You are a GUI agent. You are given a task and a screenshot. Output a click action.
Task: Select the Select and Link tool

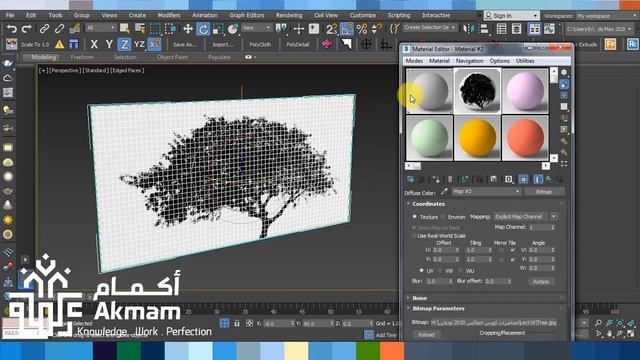44,29
